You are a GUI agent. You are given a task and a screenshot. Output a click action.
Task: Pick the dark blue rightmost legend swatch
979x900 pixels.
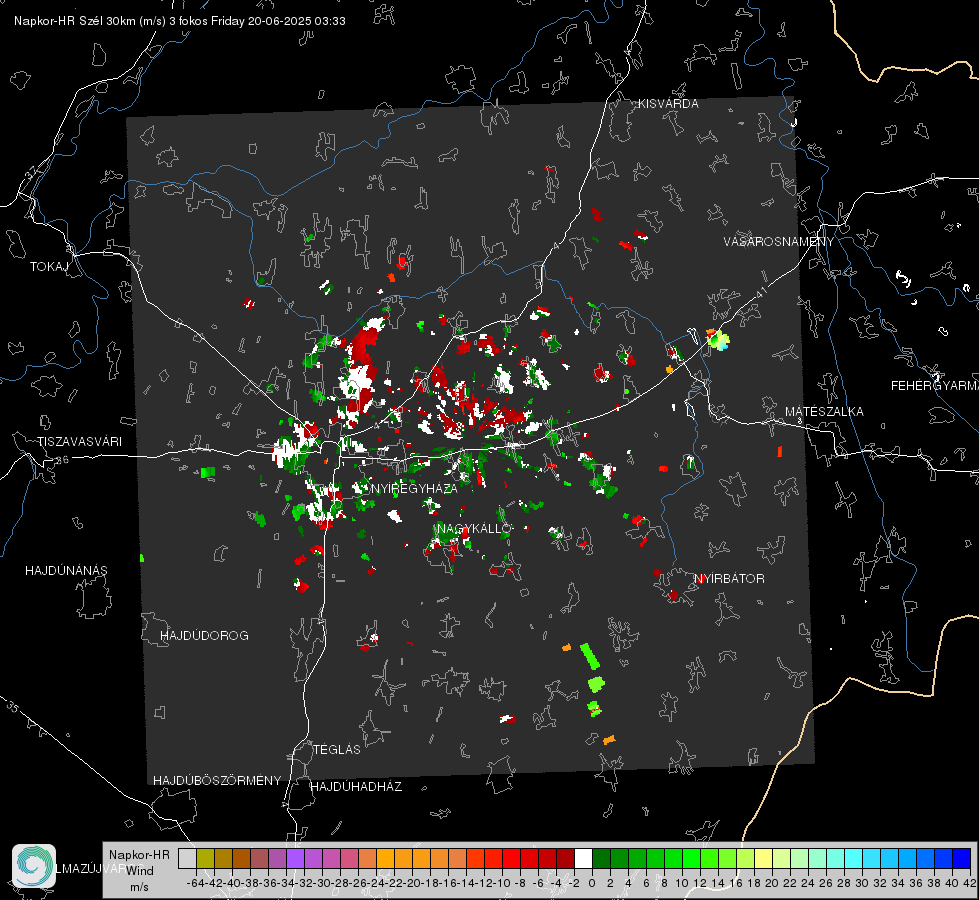[x=962, y=858]
